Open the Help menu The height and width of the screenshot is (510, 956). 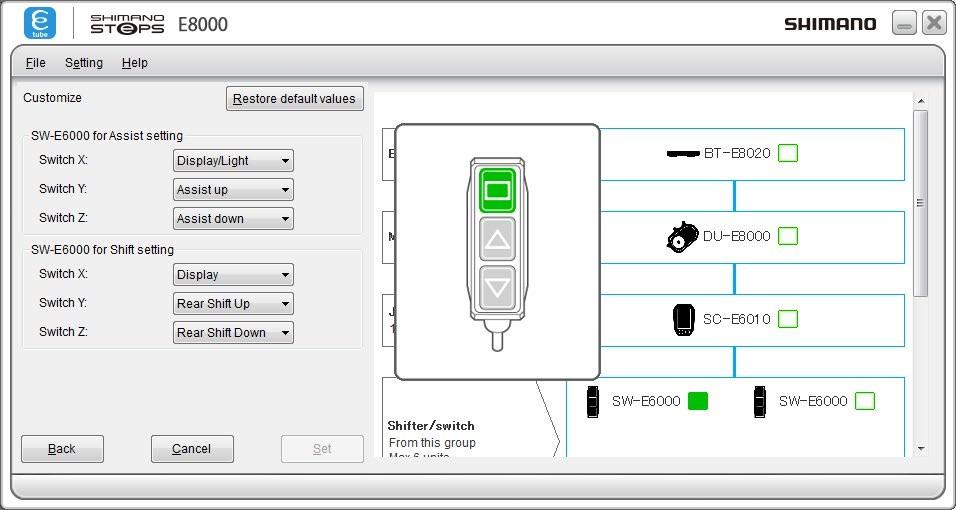[x=135, y=63]
